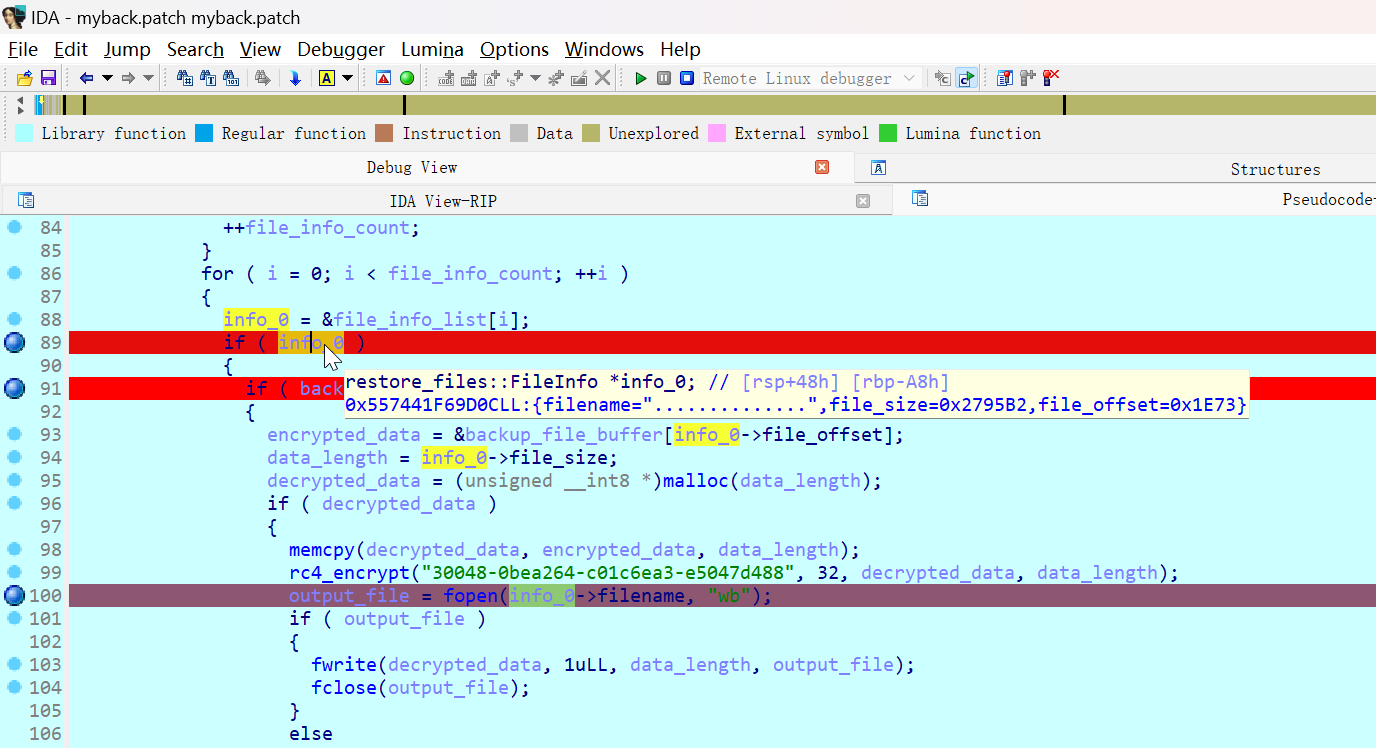Open the Windows menu

604,49
